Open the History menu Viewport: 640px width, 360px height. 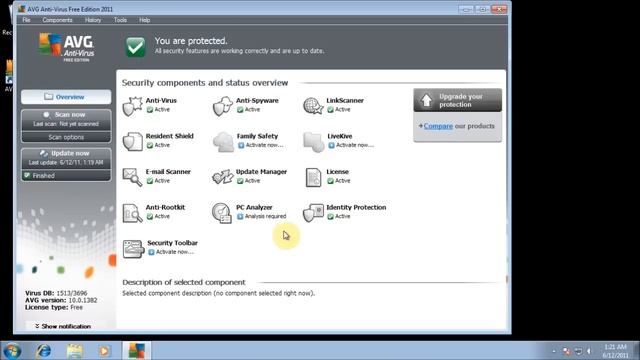93,20
